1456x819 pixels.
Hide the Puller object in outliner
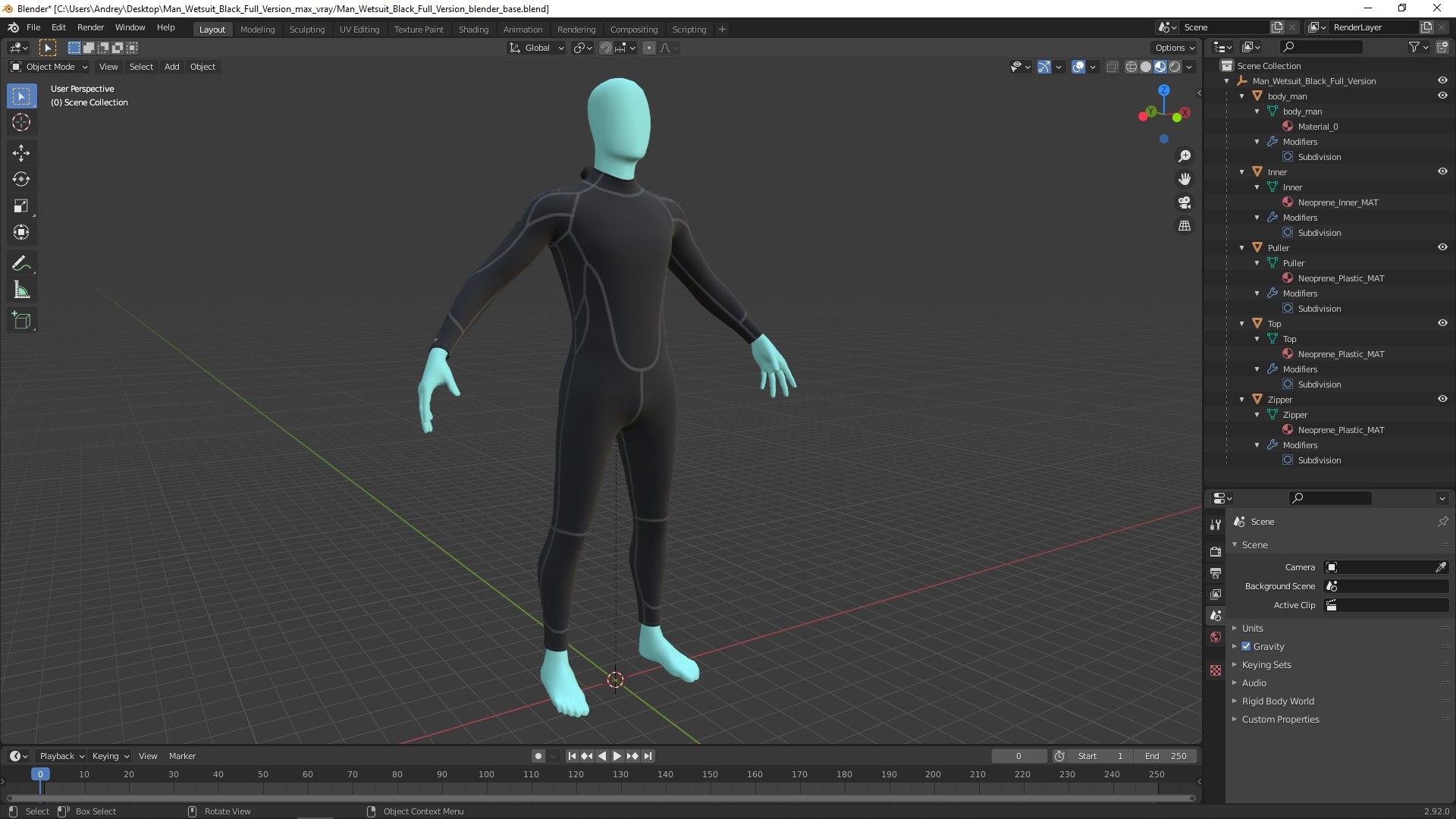coord(1442,247)
